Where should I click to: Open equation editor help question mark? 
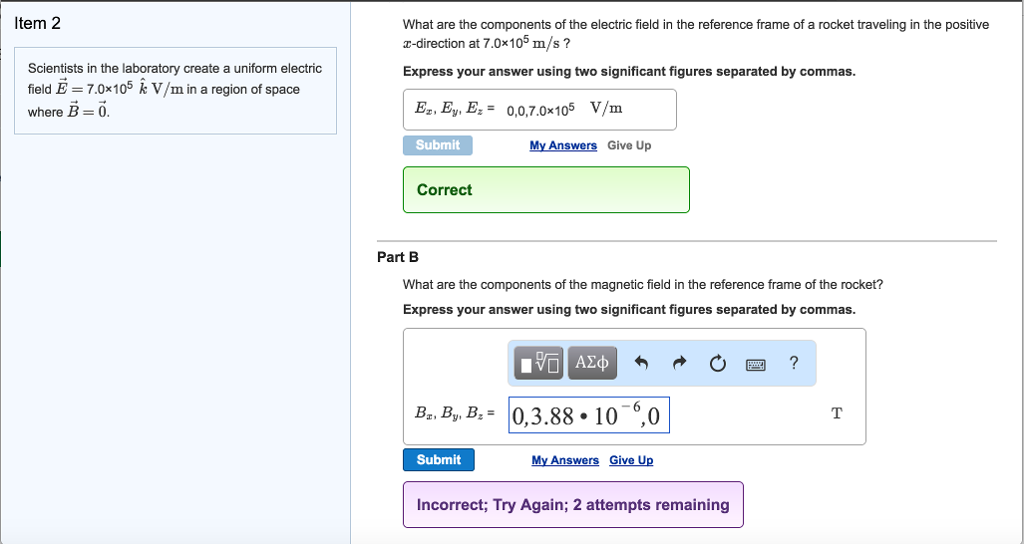(794, 363)
